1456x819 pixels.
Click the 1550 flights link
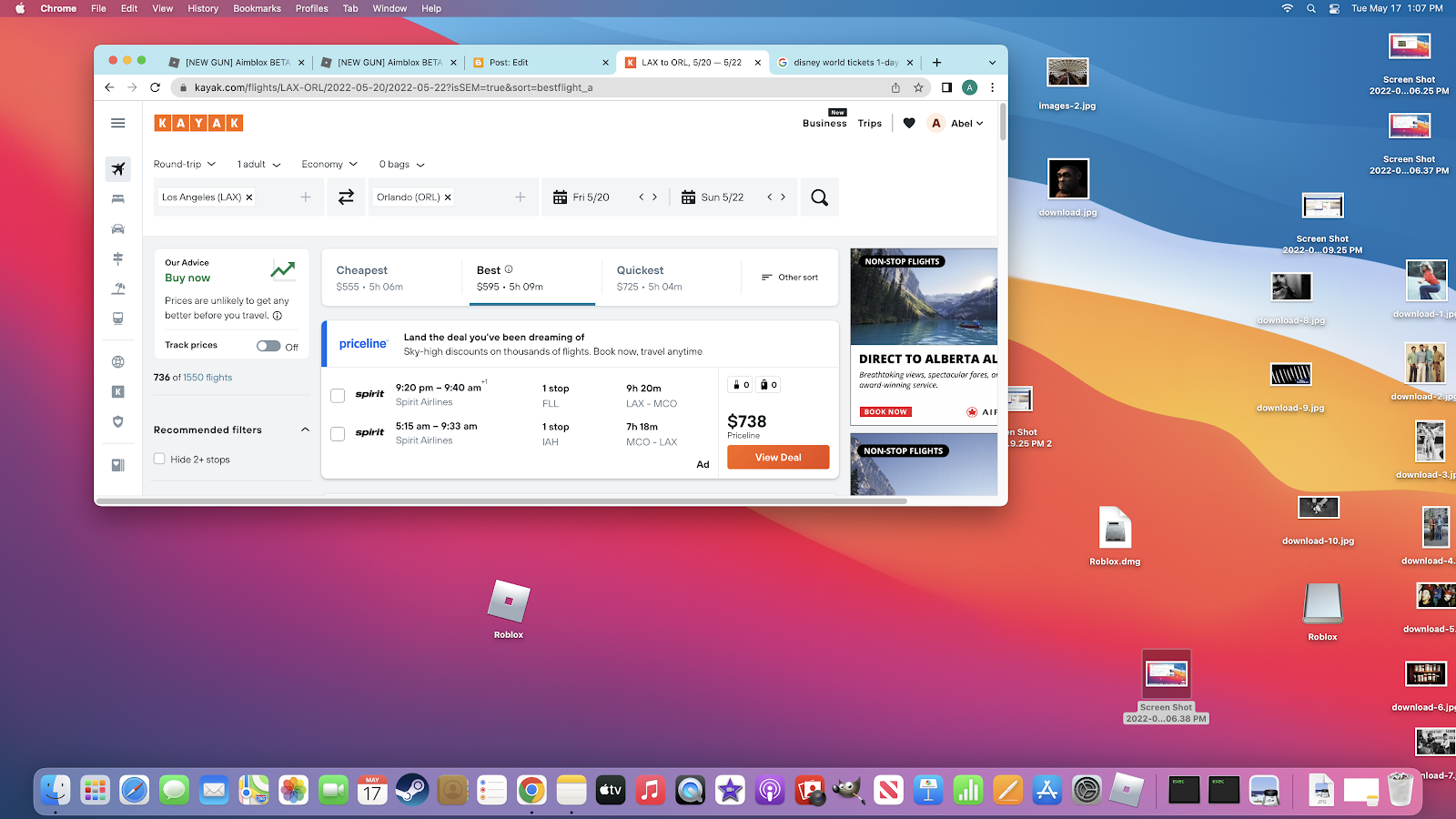pyautogui.click(x=207, y=378)
